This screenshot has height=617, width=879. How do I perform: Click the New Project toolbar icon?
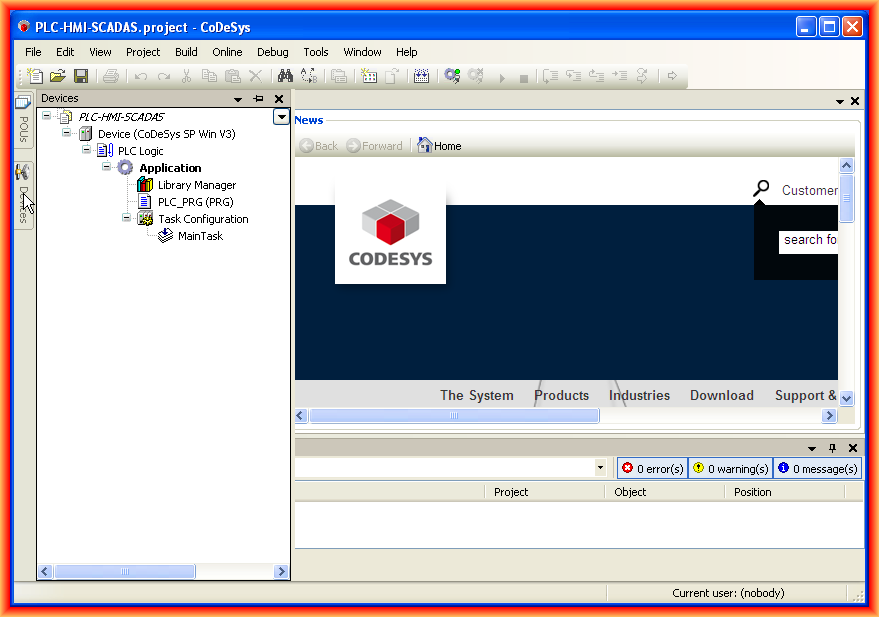(x=36, y=76)
